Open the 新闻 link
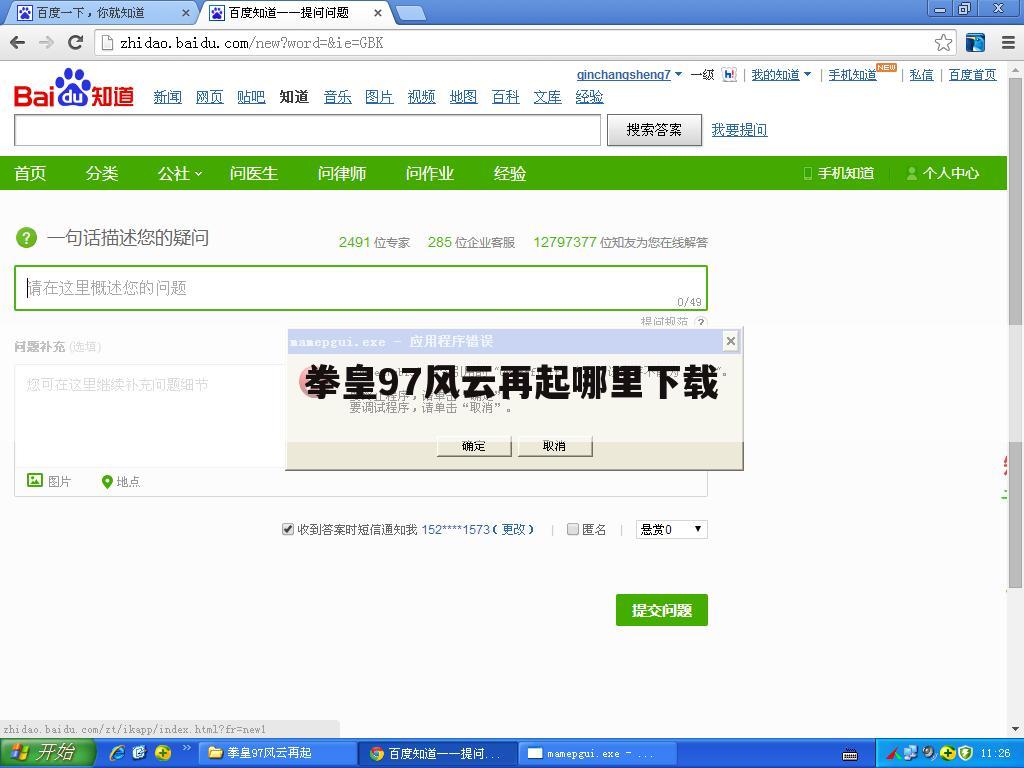The width and height of the screenshot is (1024, 768). click(167, 97)
